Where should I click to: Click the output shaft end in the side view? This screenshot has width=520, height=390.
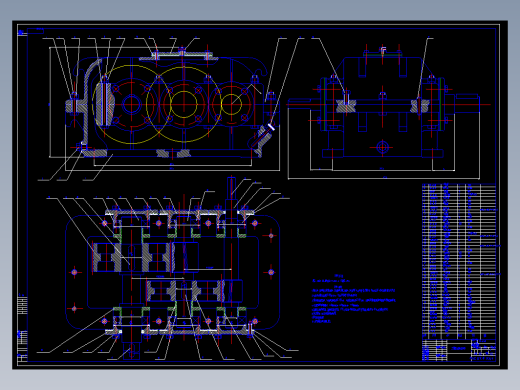pyautogui.click(x=468, y=104)
